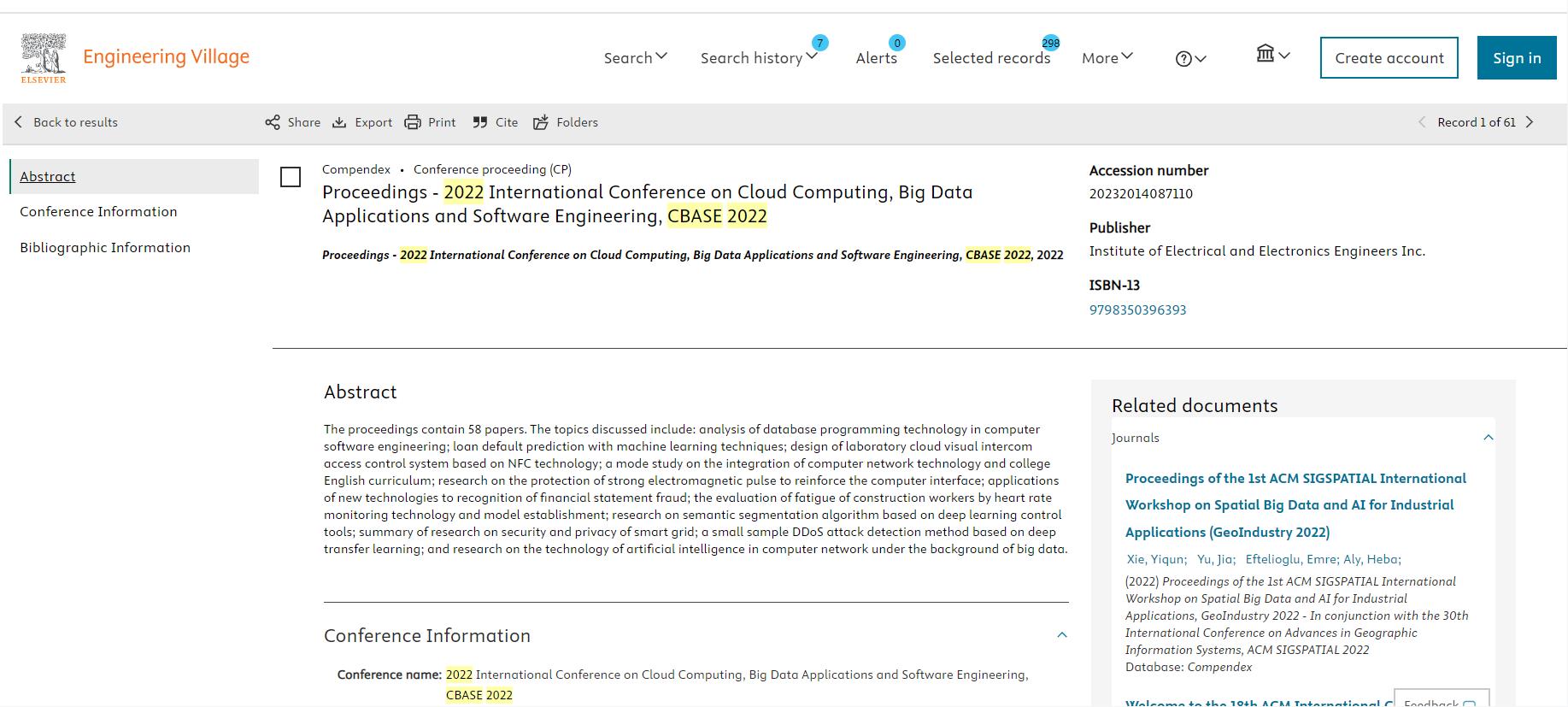Click the Cite quotation-mark icon
This screenshot has height=707, width=1568.
click(480, 122)
